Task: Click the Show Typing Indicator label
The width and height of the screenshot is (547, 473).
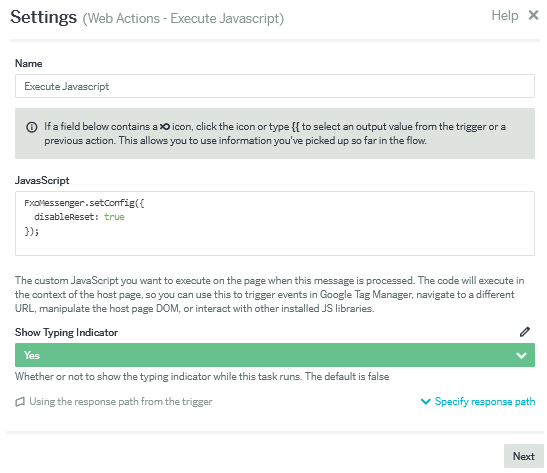Action: tap(66, 332)
